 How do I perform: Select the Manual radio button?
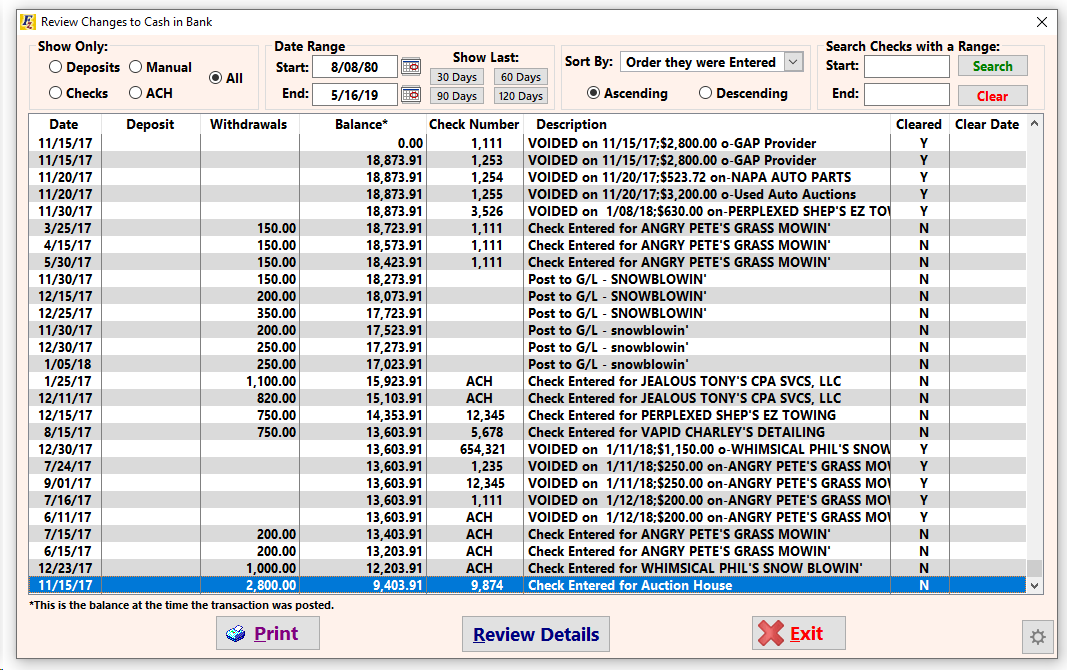click(x=135, y=67)
